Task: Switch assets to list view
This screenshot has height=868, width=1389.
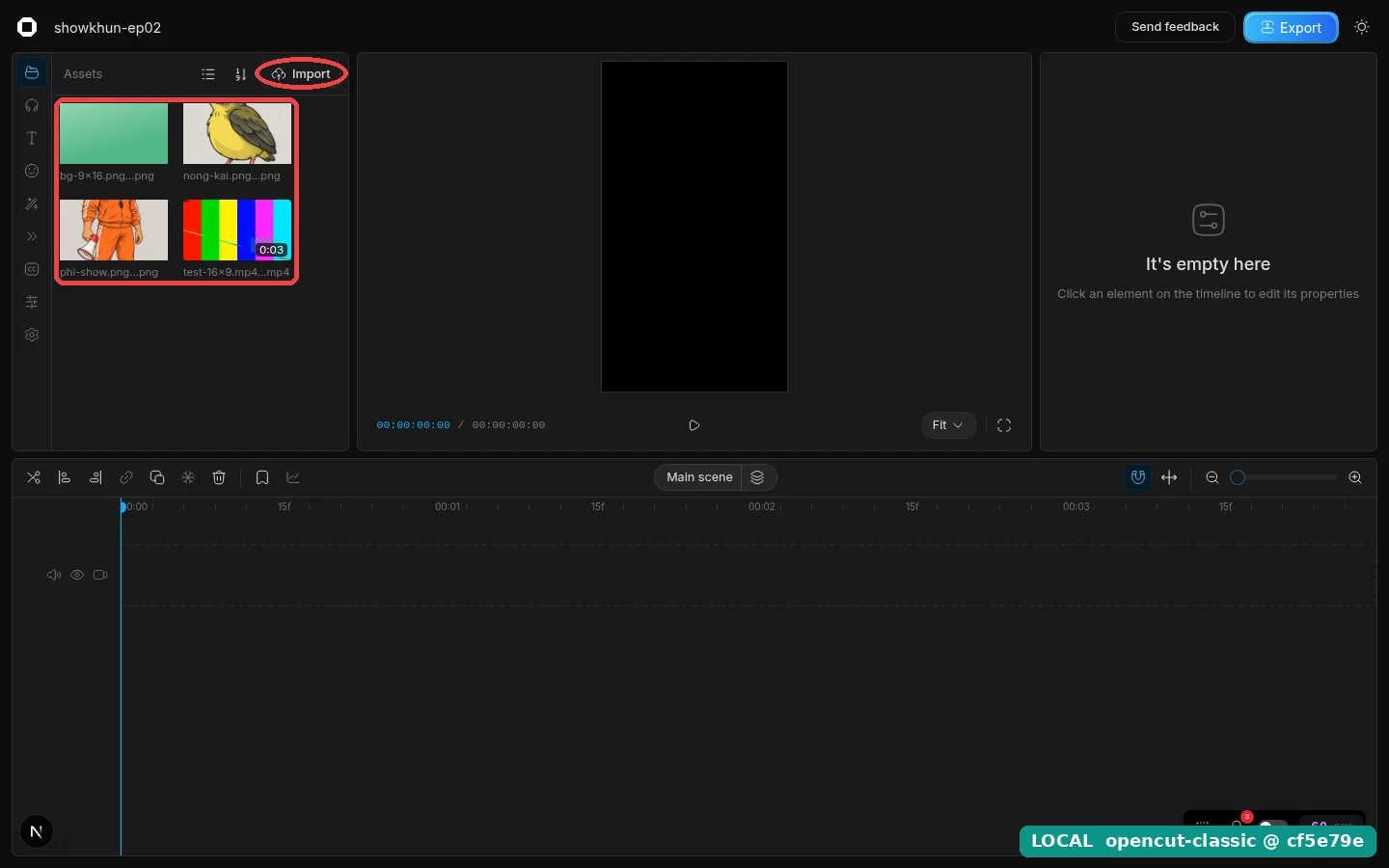Action: point(208,74)
